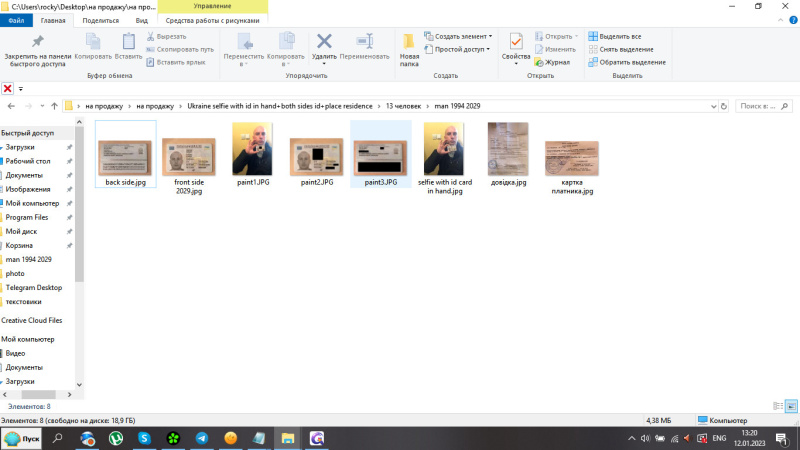Viewport: 800px width, 450px height.
Task: Open the Переместить в dropdown
Action: (243, 47)
